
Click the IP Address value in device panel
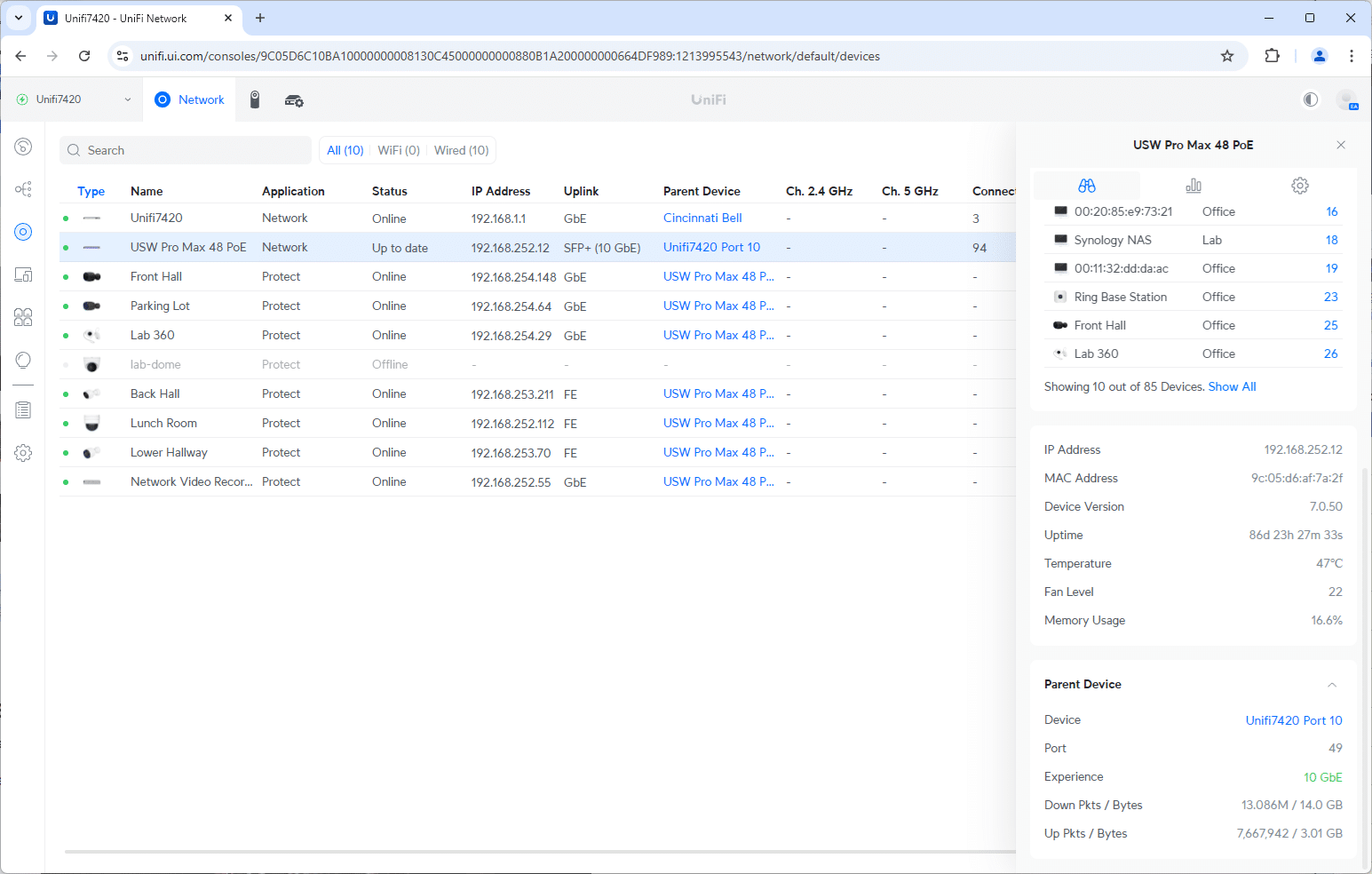pos(1304,449)
